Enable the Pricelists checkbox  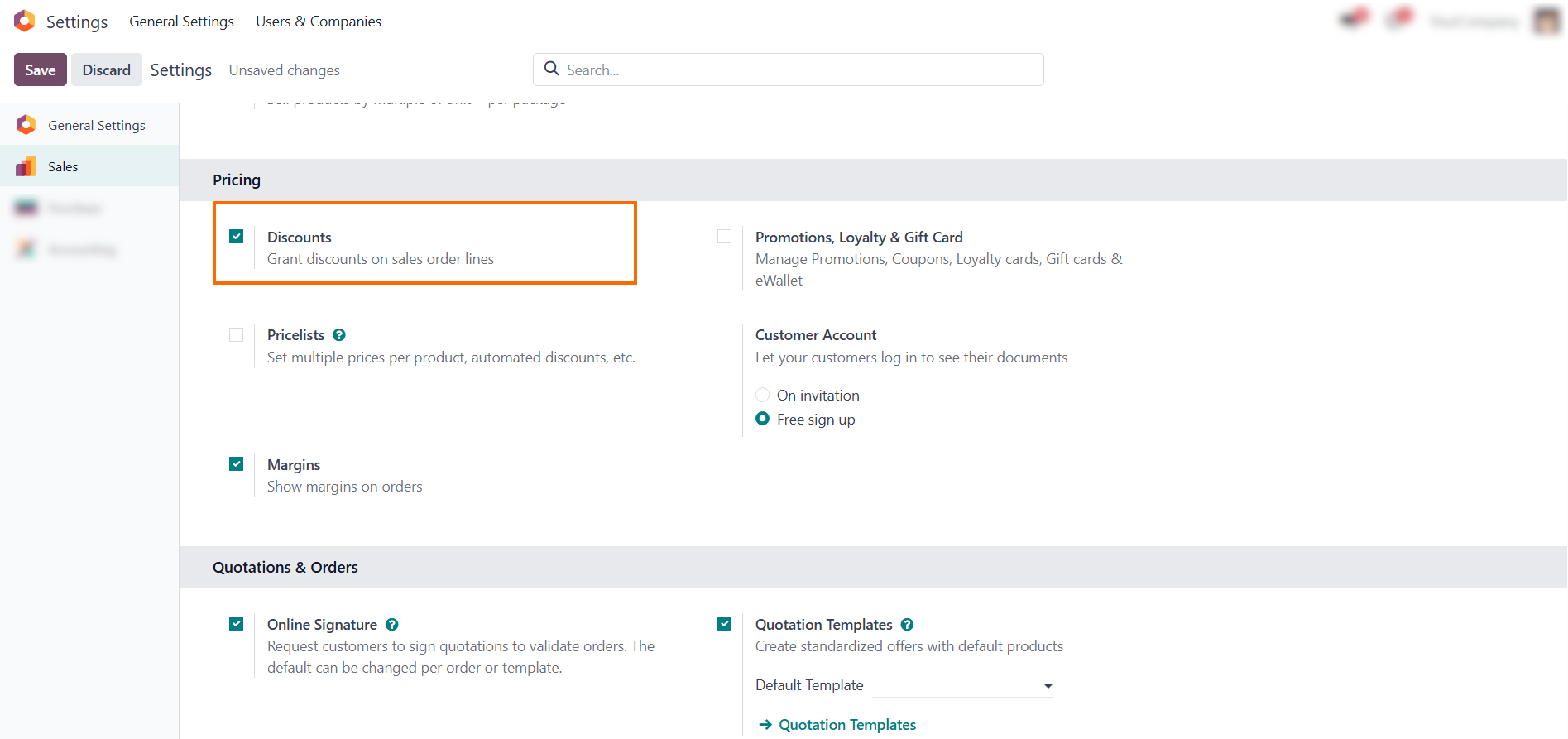click(x=237, y=335)
